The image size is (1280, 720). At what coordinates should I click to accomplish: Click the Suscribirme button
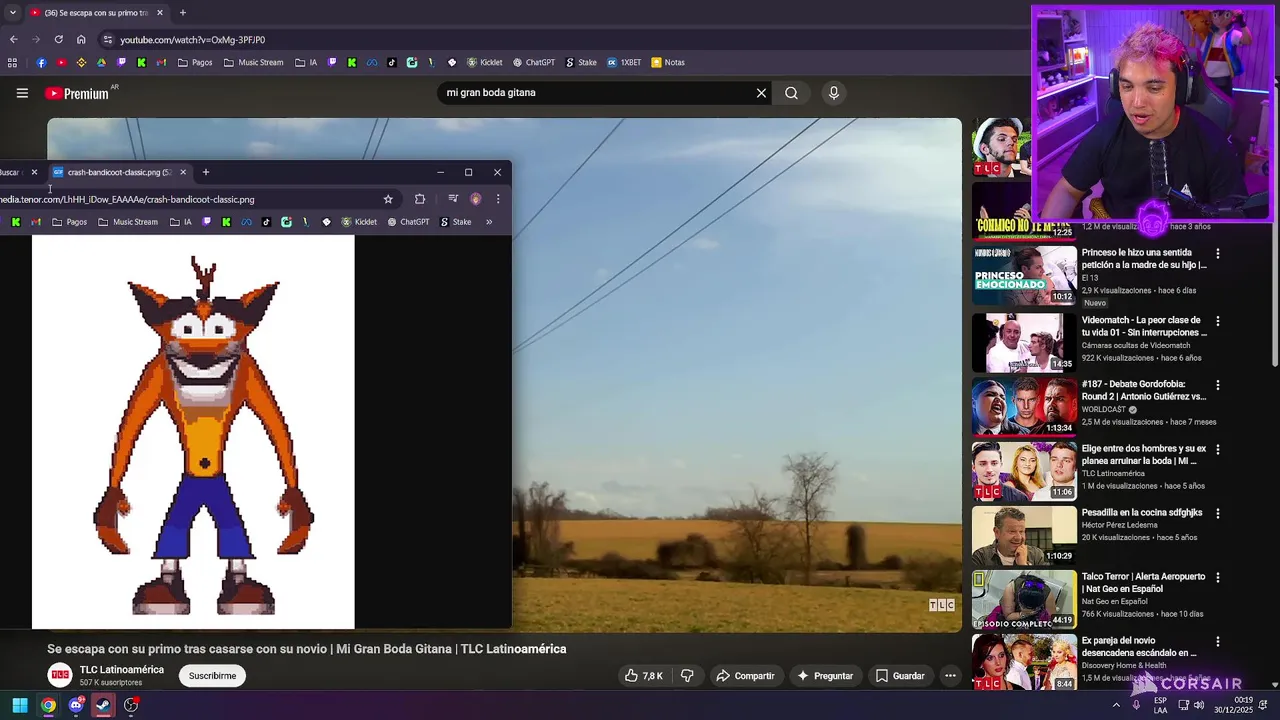[213, 676]
